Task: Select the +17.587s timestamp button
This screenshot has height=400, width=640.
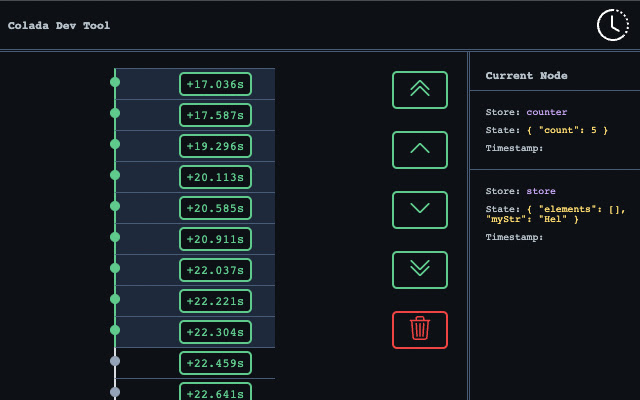Action: [x=215, y=115]
